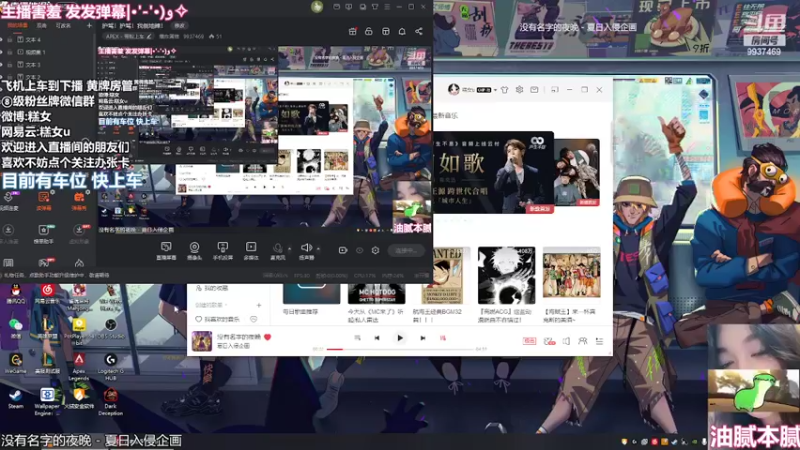Open streaming settings gear icon
Image resolution: width=800 pixels, height=450 pixels.
point(376,250)
